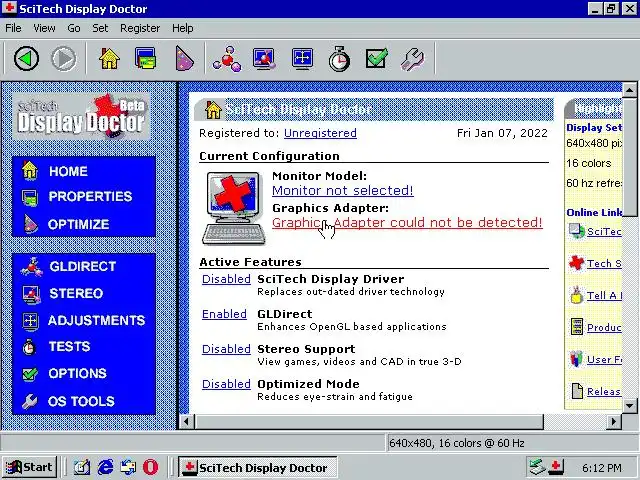Toggle Disabled link for Optimized Mode
640x480 pixels.
pyautogui.click(x=226, y=384)
